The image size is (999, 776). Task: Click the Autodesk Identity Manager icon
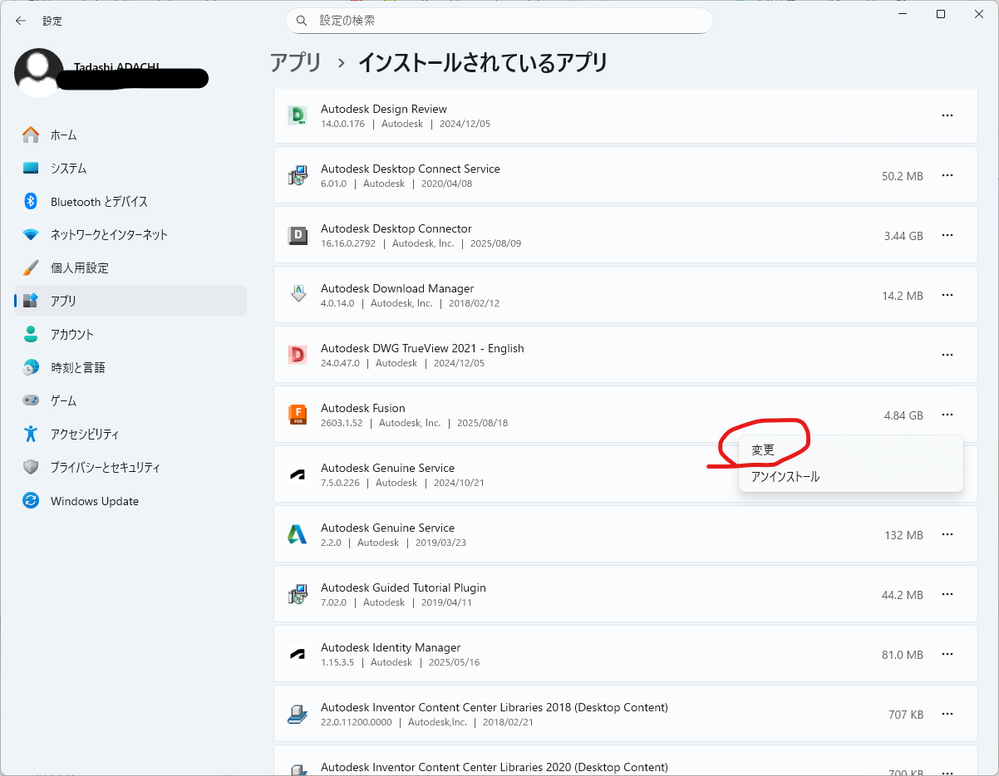click(x=298, y=654)
